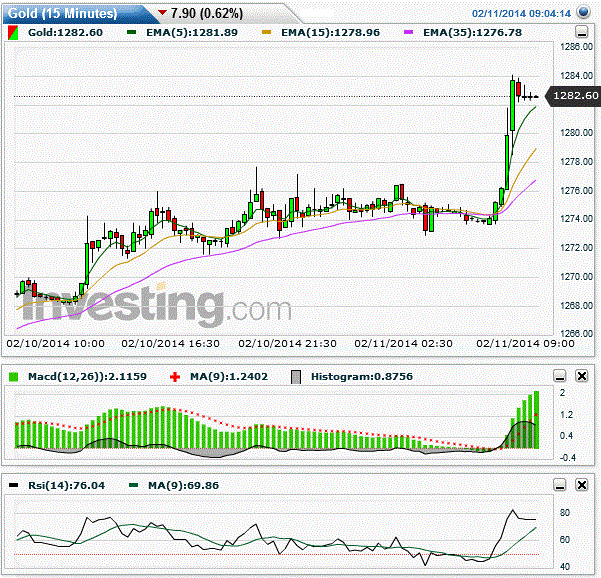Click the 7.90 (0.62%) change value

pyautogui.click(x=207, y=13)
